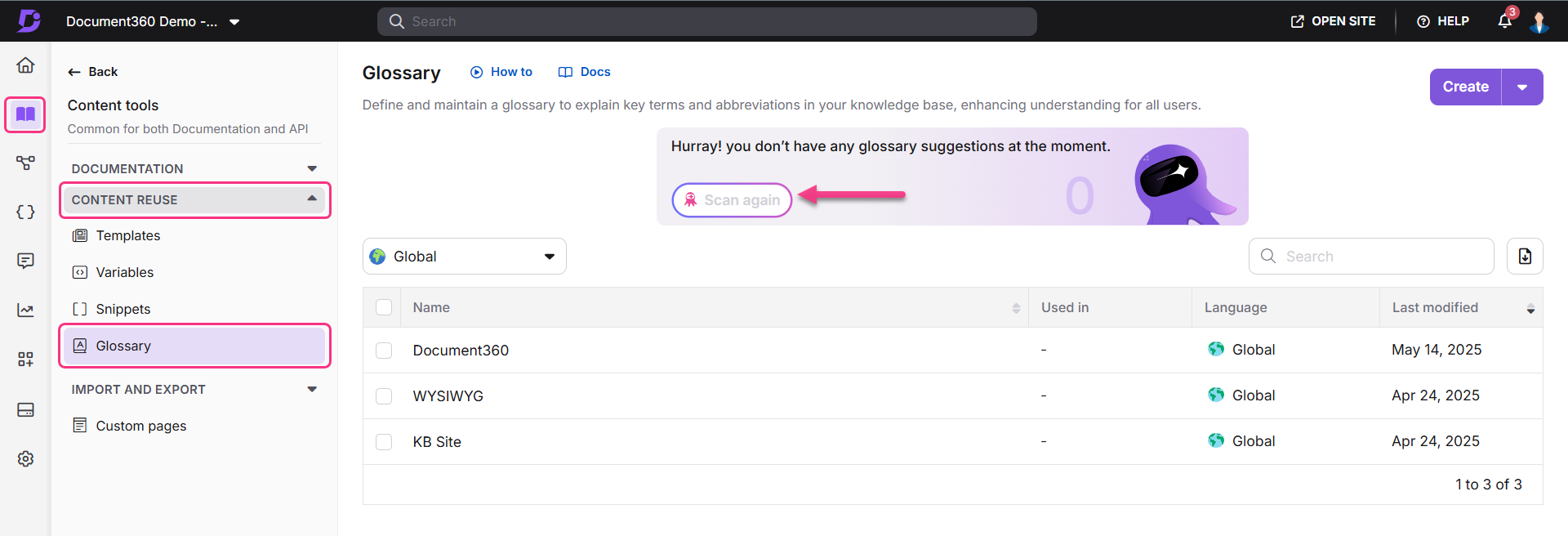Expand the Create button dropdown arrow

point(1522,87)
